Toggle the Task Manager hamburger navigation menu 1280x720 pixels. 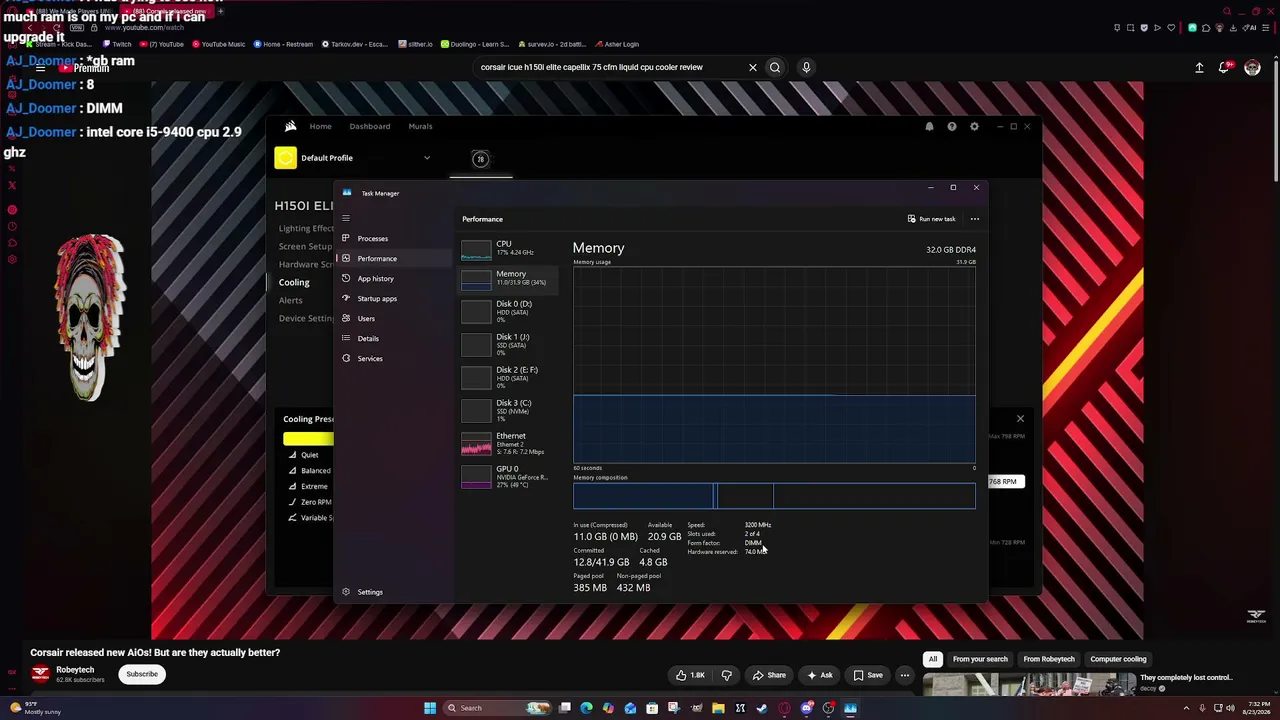[x=346, y=218]
